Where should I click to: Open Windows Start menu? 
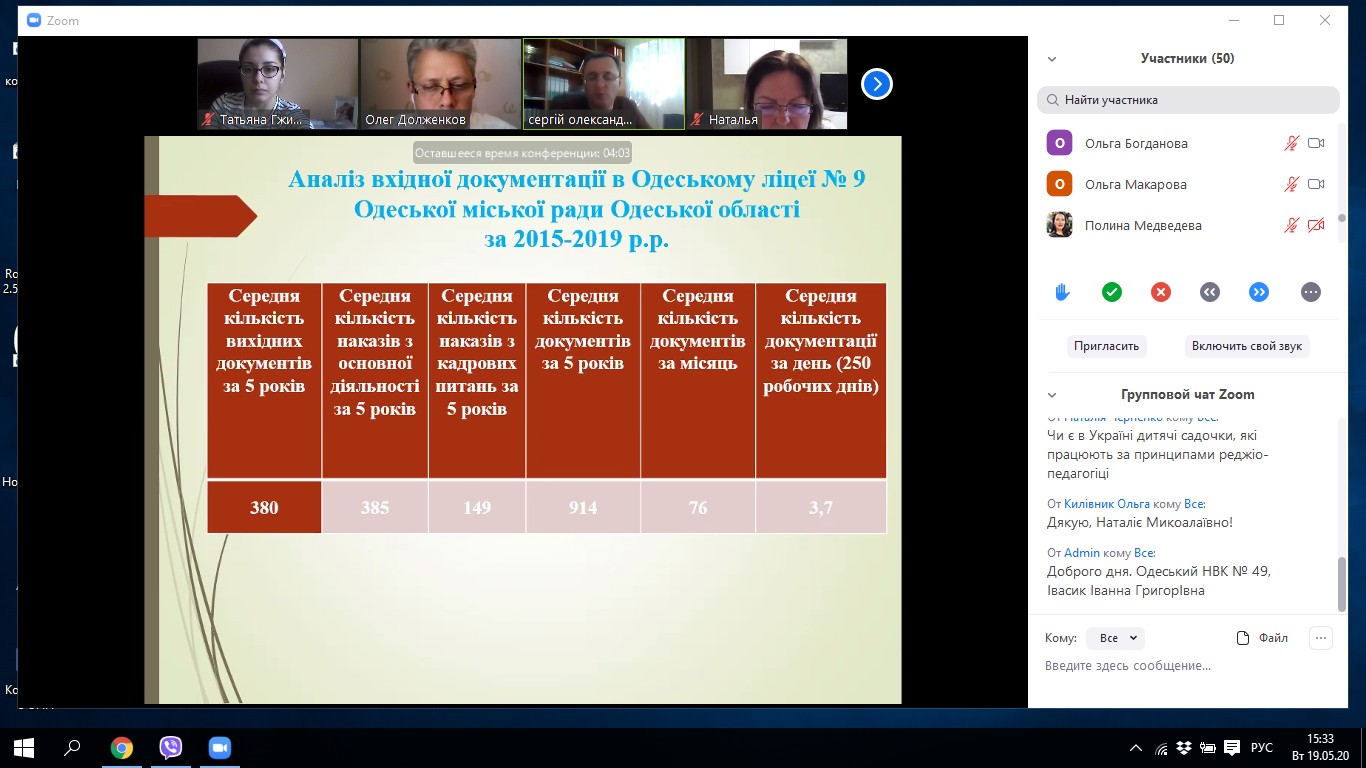pos(24,748)
